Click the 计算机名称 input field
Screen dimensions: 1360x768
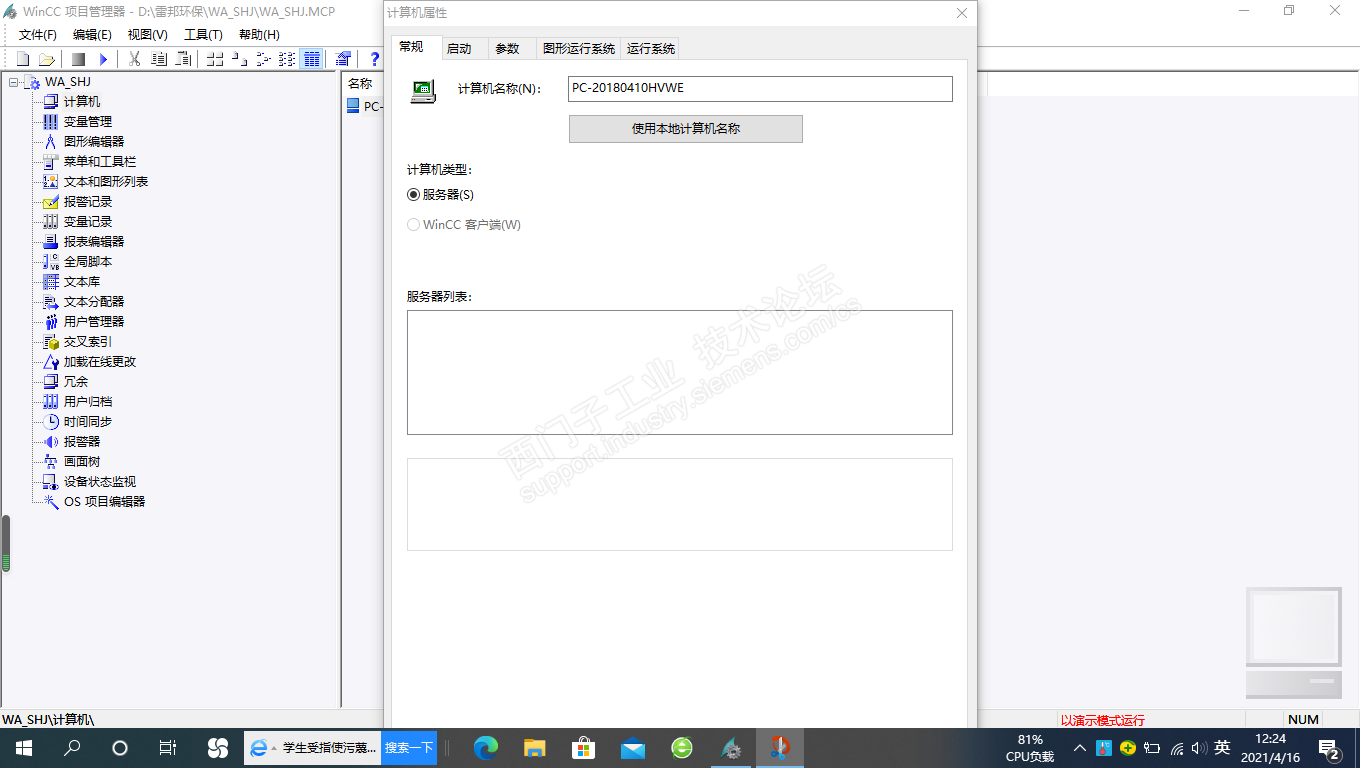tap(760, 88)
